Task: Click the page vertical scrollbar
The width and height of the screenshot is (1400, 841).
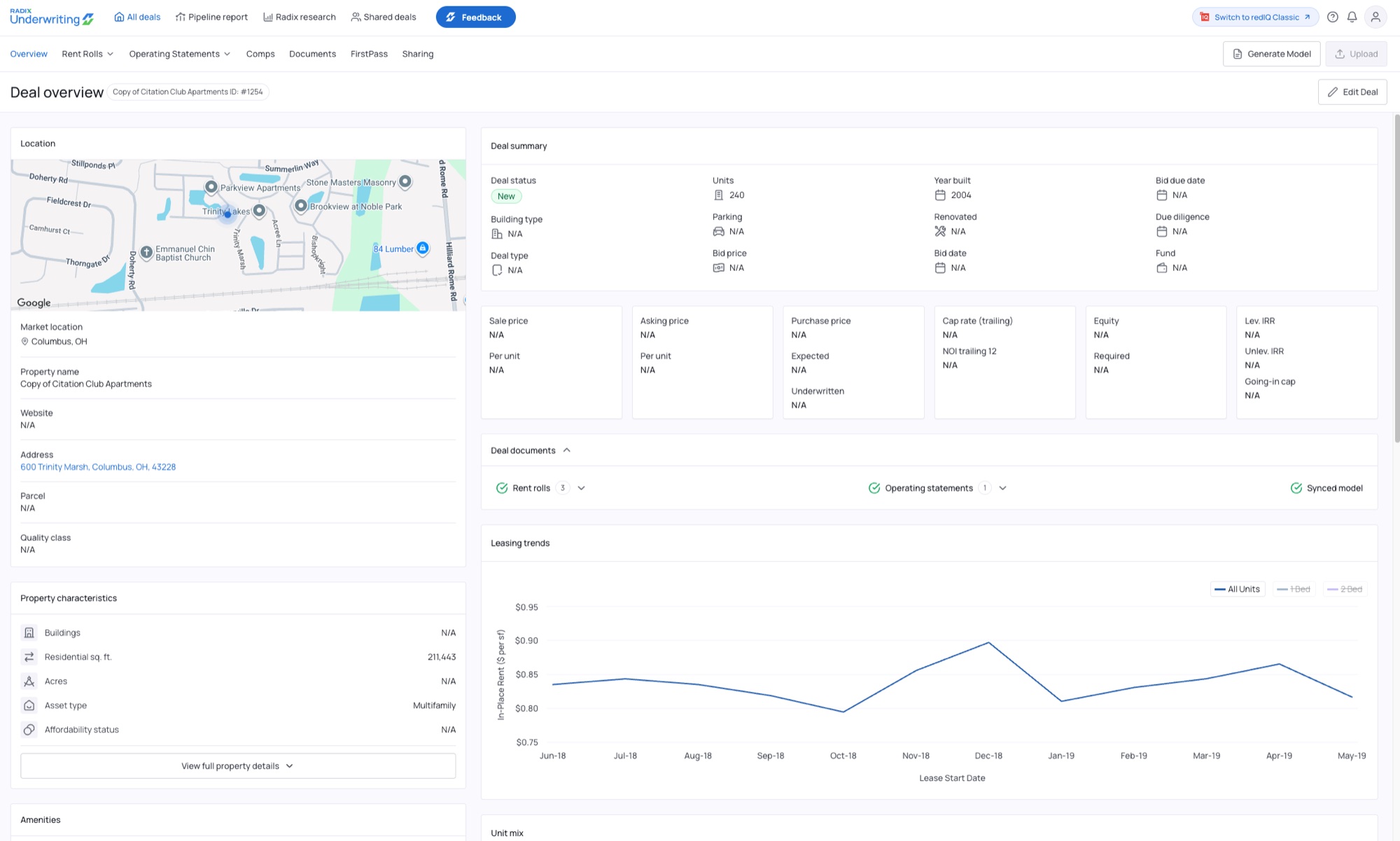Action: tap(1396, 280)
